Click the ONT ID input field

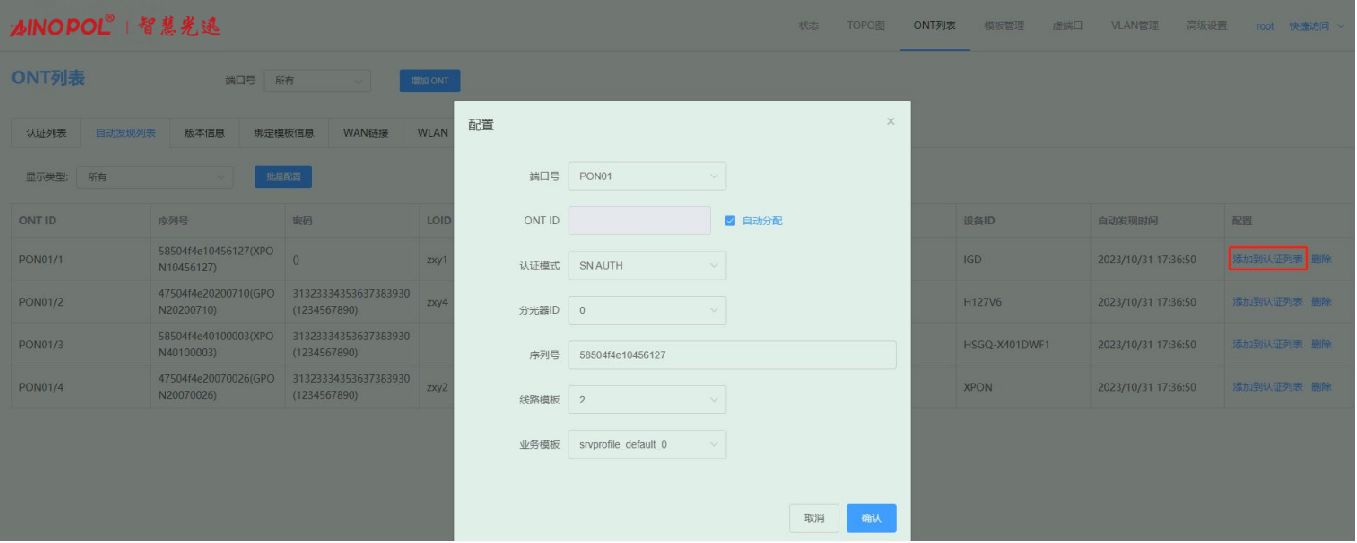coord(638,221)
